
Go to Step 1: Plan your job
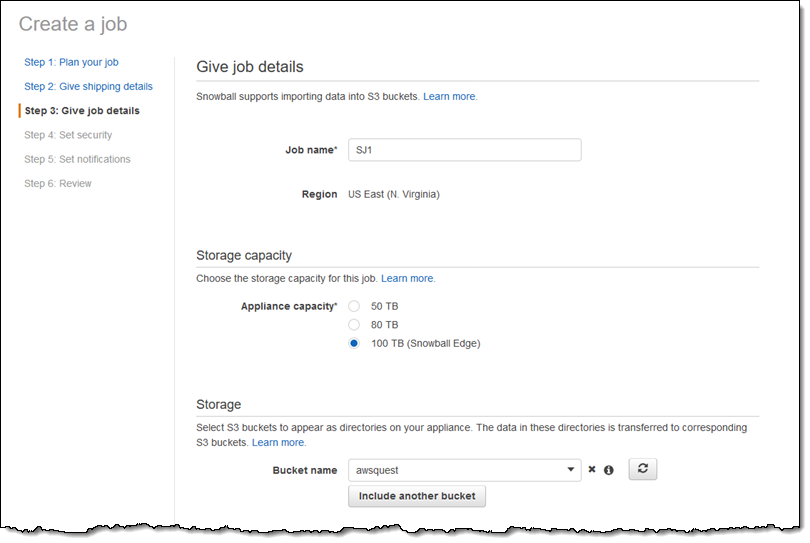(70, 62)
